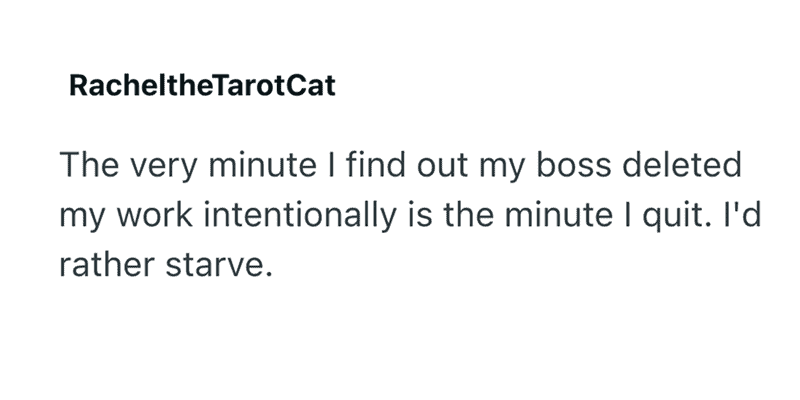Click the word "rather" on the last line
800x400 pixels.
(107, 265)
